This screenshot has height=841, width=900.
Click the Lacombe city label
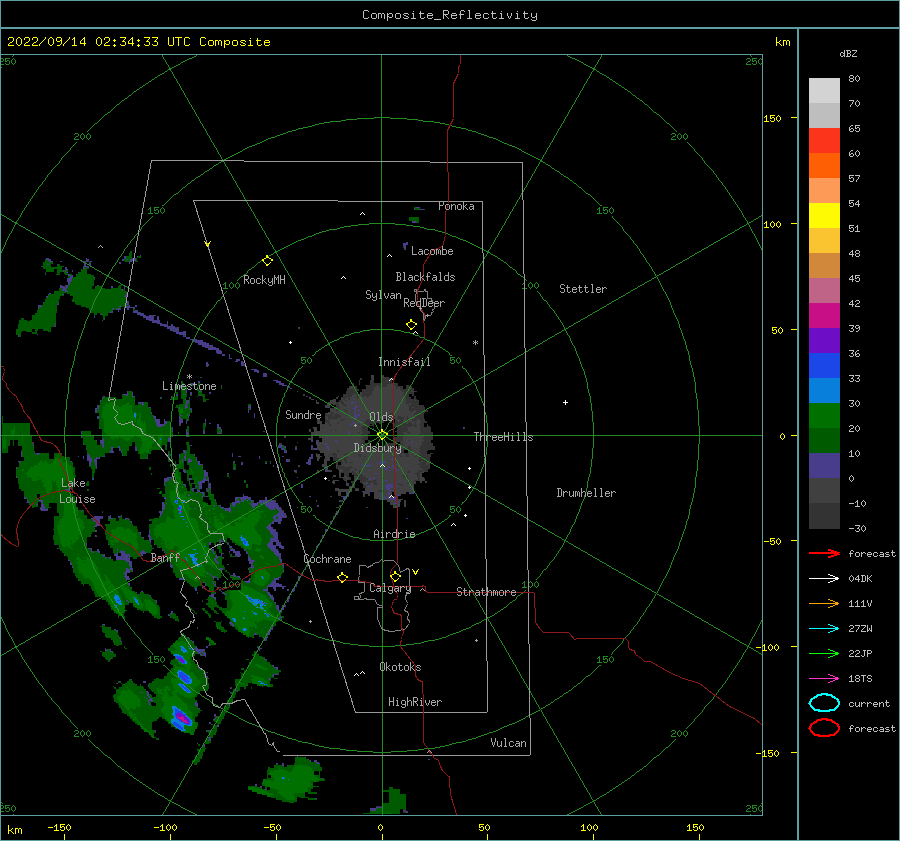pyautogui.click(x=432, y=251)
